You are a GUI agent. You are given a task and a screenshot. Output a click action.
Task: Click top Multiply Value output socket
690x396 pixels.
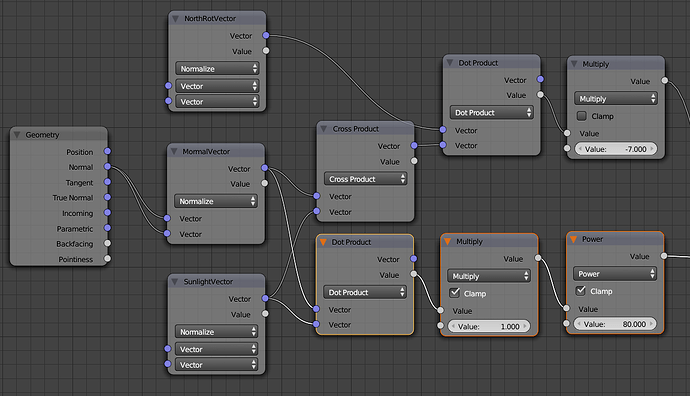(x=665, y=81)
